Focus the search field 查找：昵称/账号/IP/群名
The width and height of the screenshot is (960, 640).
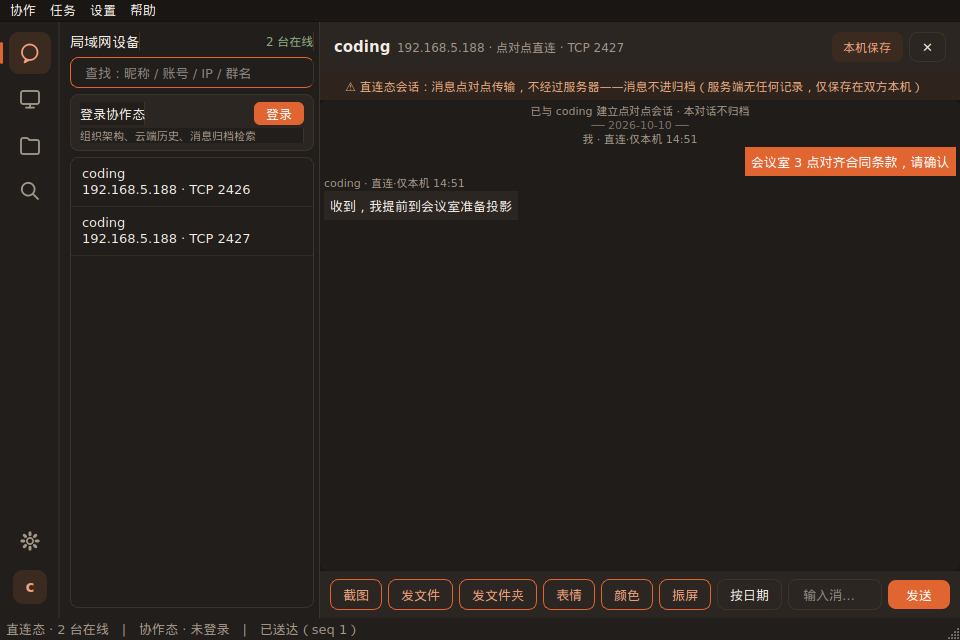pos(192,73)
